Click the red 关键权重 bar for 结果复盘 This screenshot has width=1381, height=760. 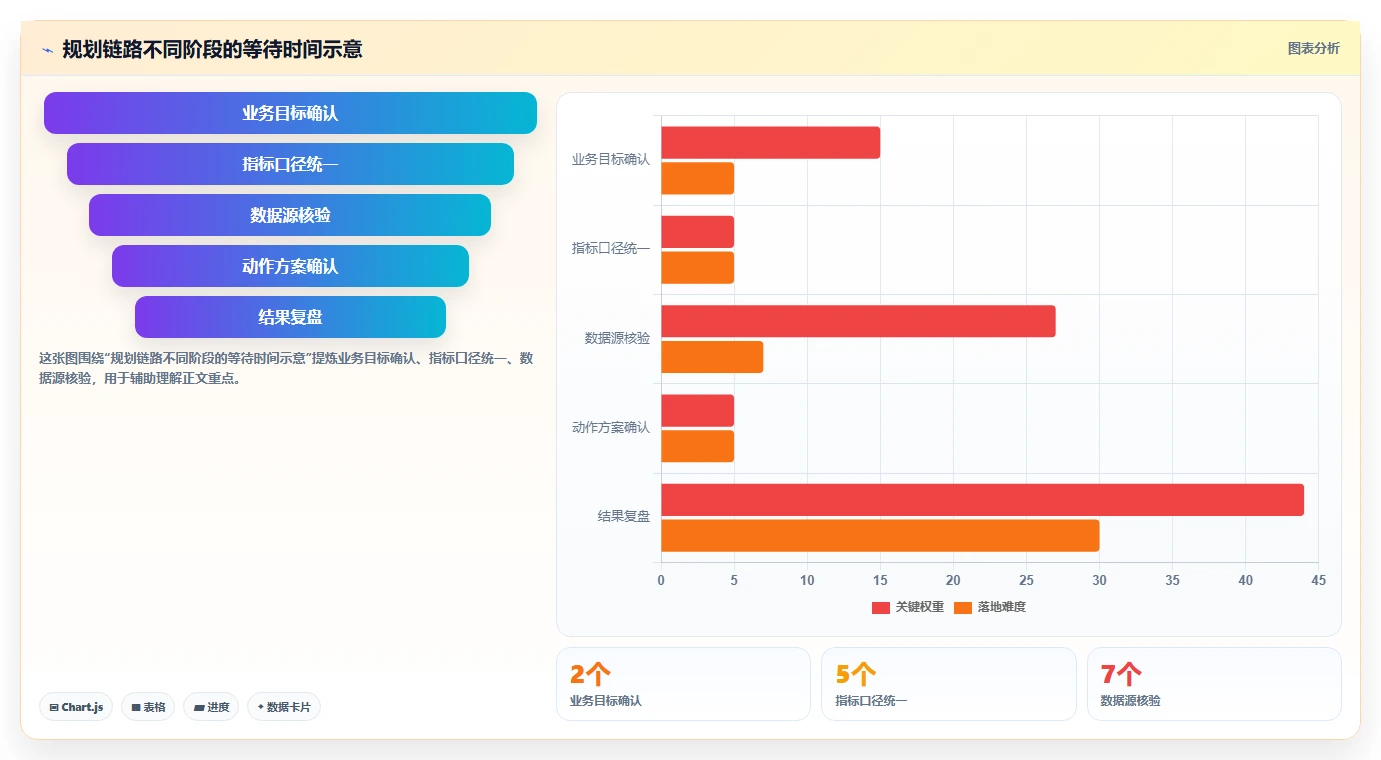tap(982, 500)
